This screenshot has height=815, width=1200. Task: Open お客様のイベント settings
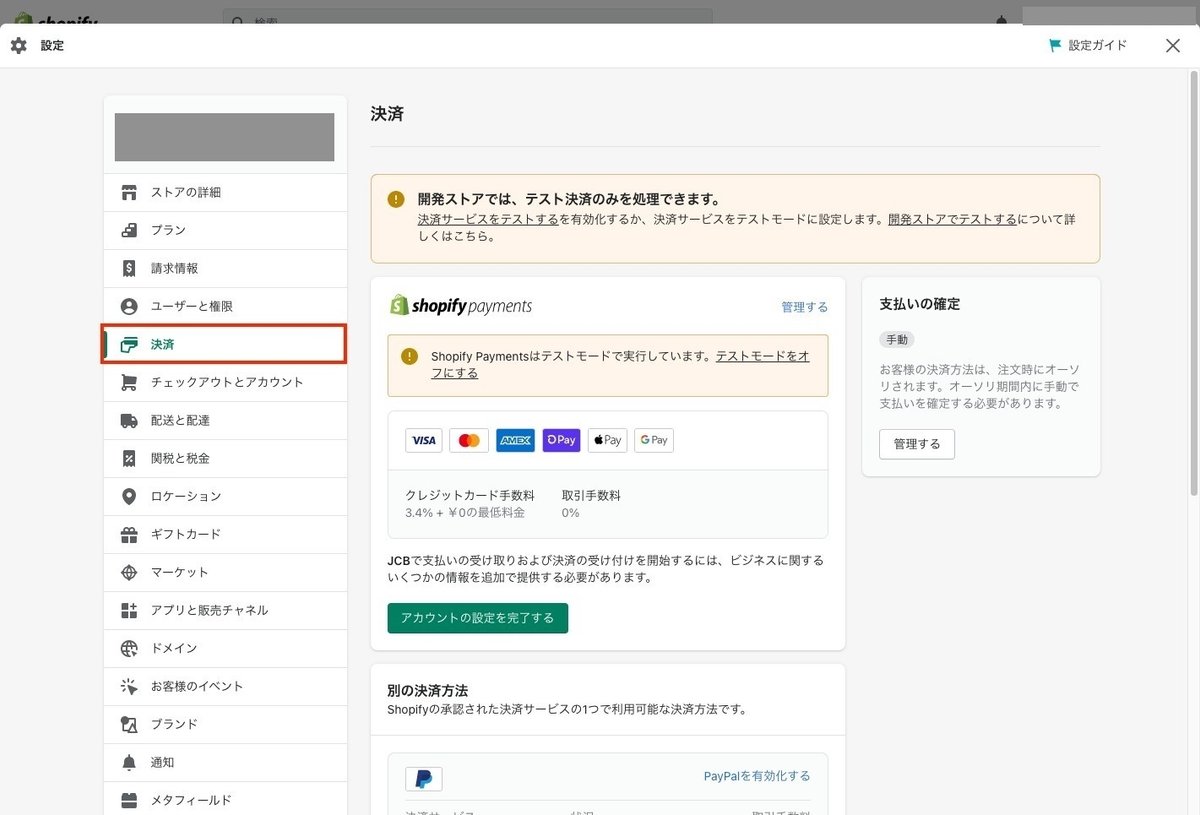pyautogui.click(x=225, y=686)
